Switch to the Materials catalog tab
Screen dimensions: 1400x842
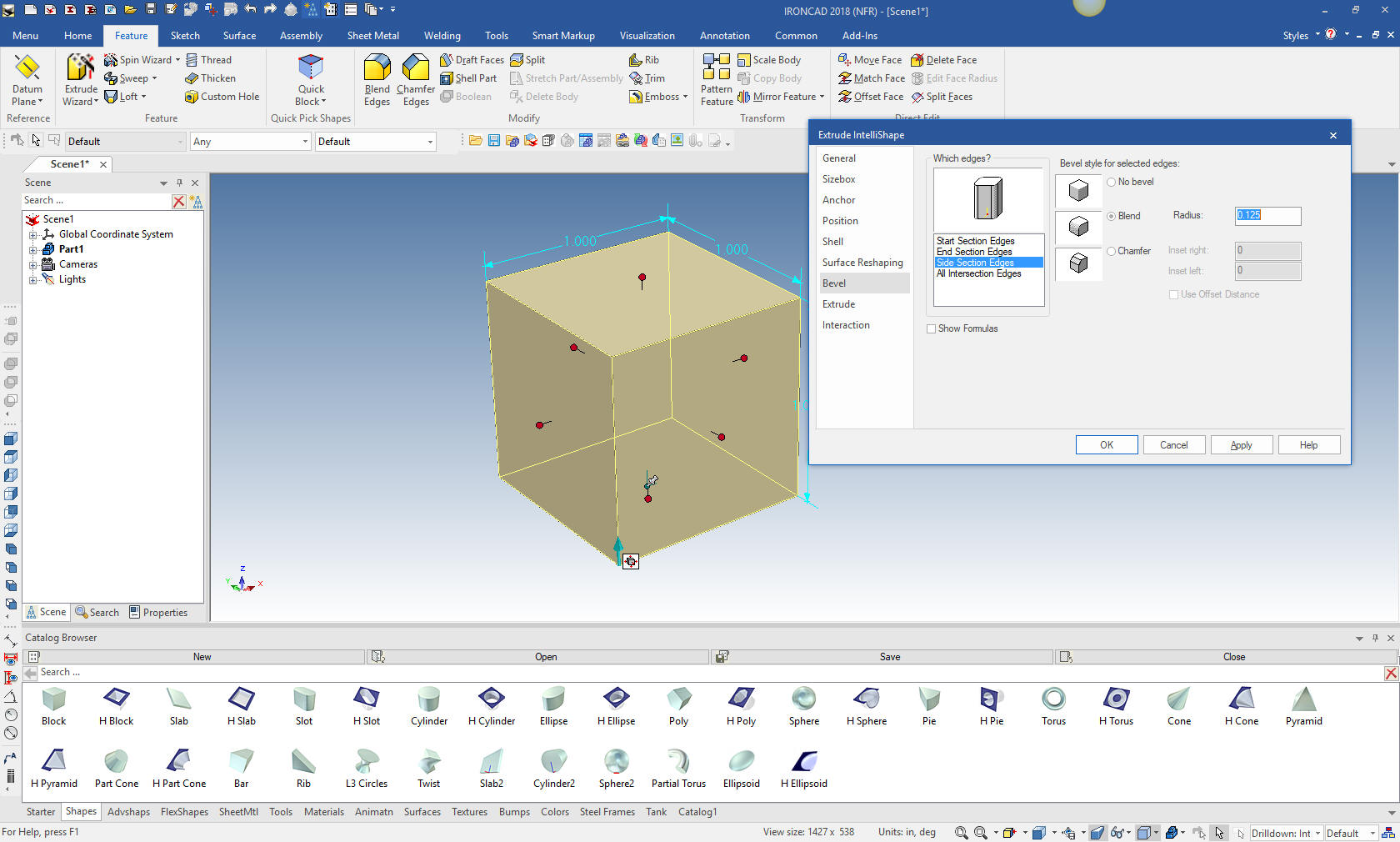click(323, 812)
